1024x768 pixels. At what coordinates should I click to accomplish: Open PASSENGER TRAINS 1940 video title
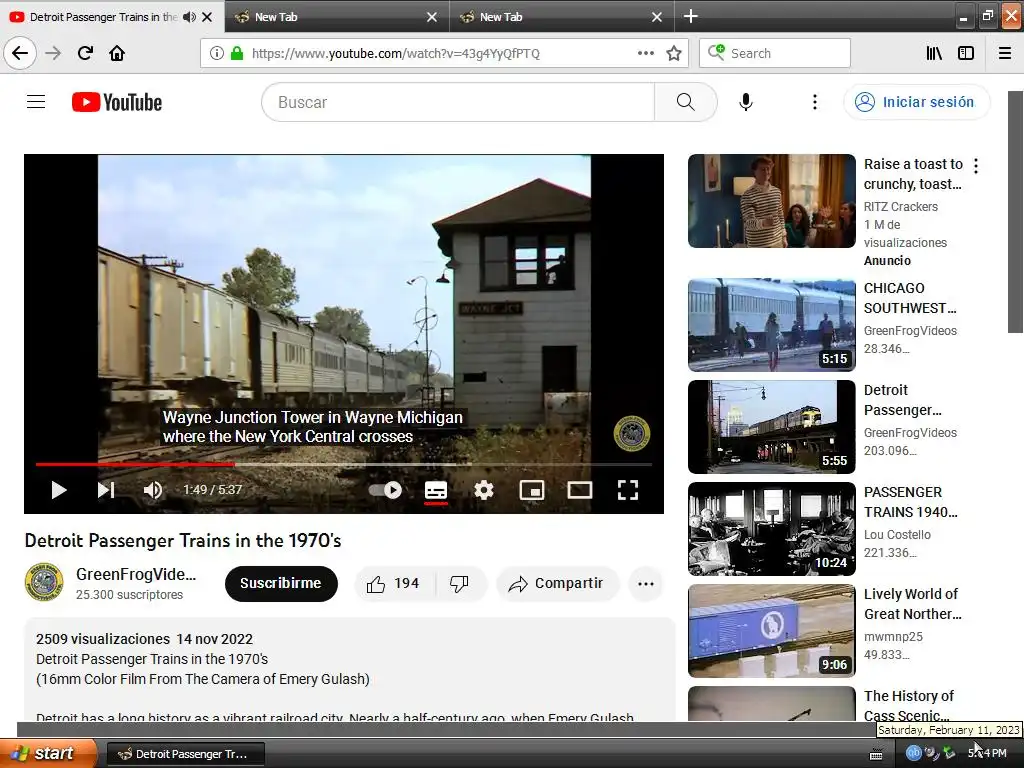click(910, 502)
